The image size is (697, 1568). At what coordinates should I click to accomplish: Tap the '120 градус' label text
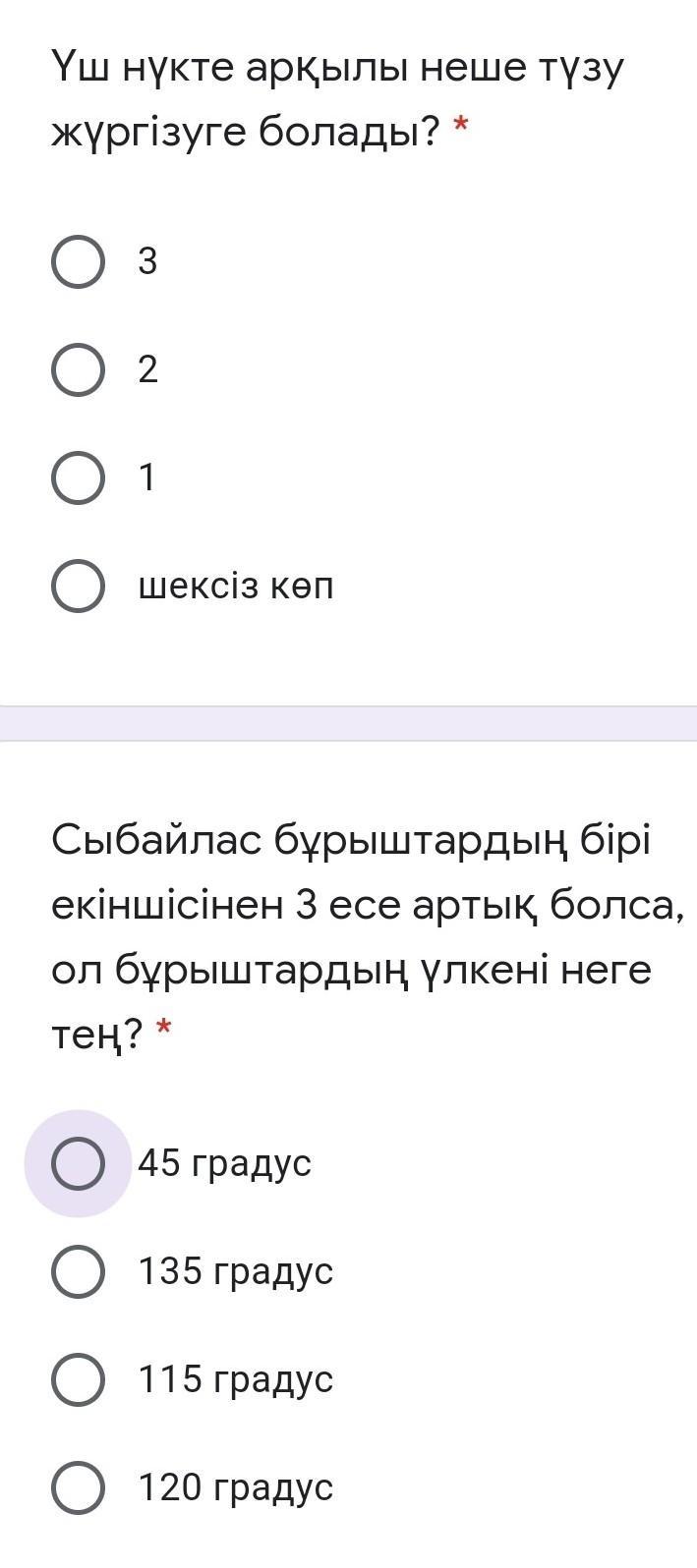click(x=236, y=1487)
